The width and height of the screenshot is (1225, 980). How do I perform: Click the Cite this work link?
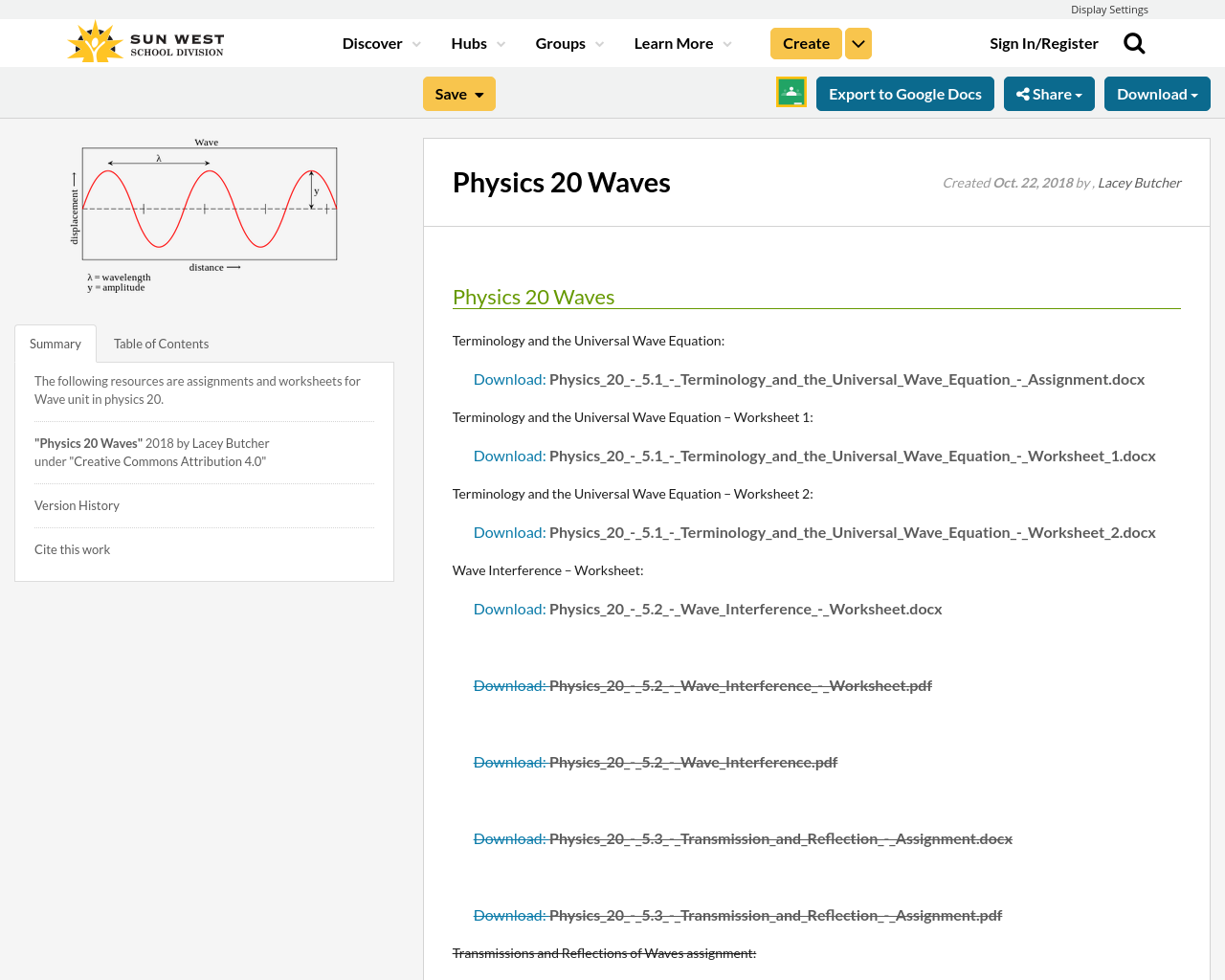pos(72,548)
